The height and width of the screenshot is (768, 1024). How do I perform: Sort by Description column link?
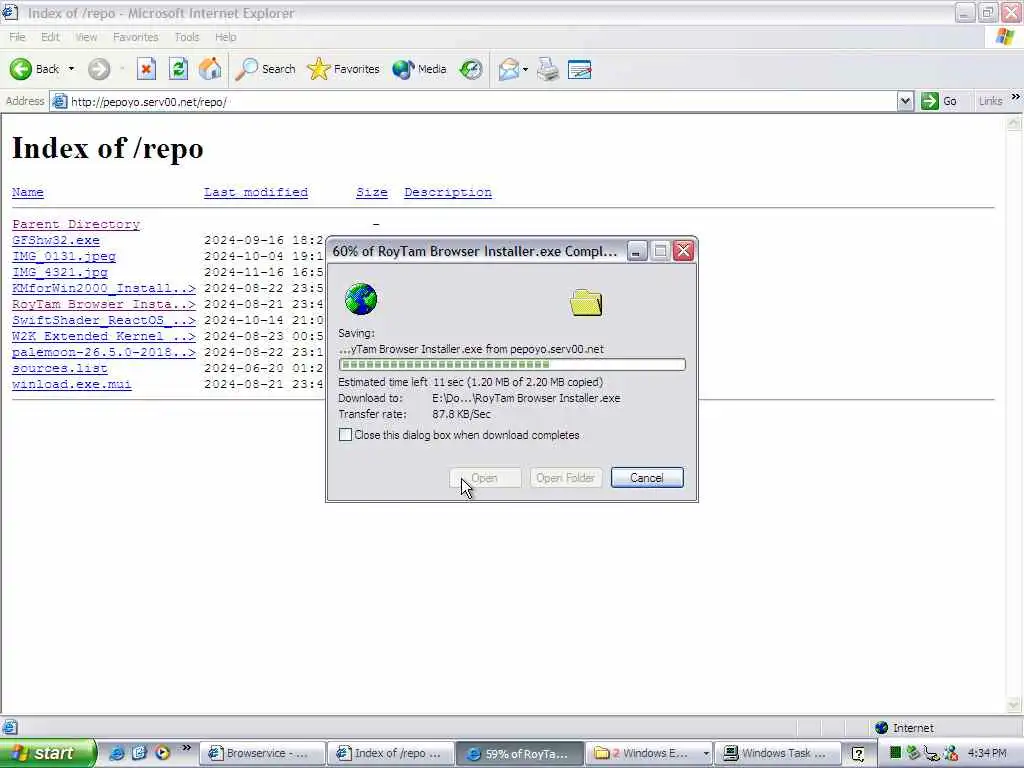click(x=448, y=192)
